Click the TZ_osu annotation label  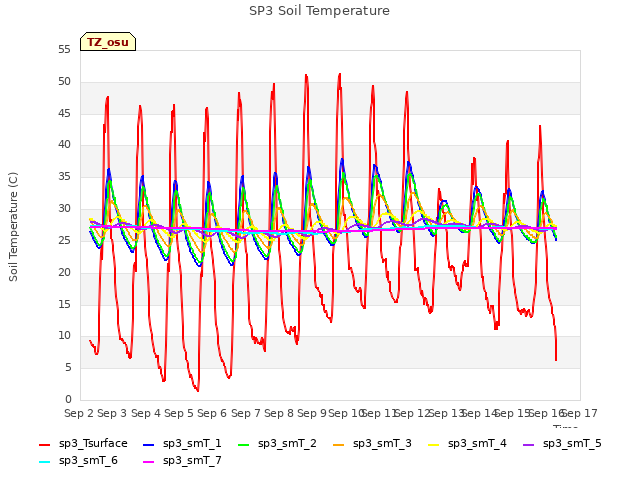point(108,42)
